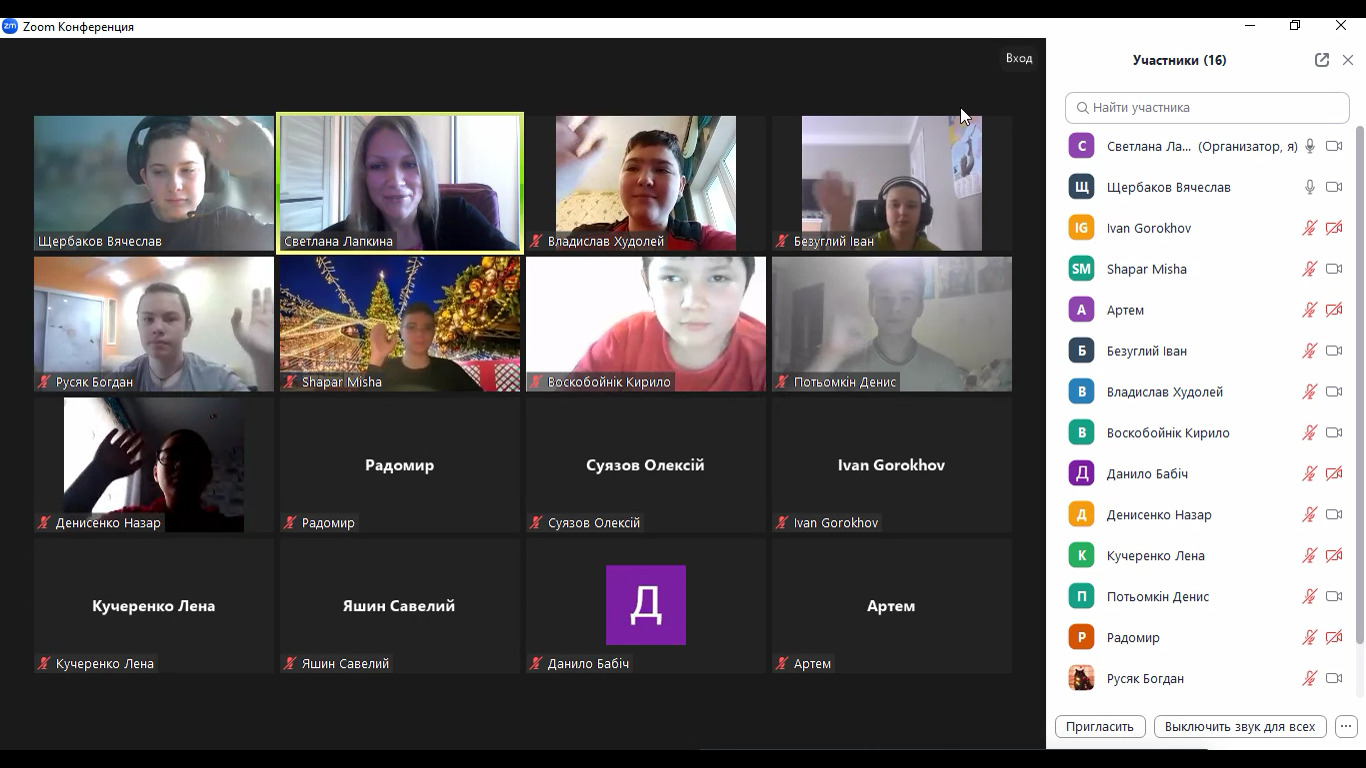This screenshot has width=1366, height=768.
Task: Click Zoom logo in title bar
Action: (x=10, y=27)
